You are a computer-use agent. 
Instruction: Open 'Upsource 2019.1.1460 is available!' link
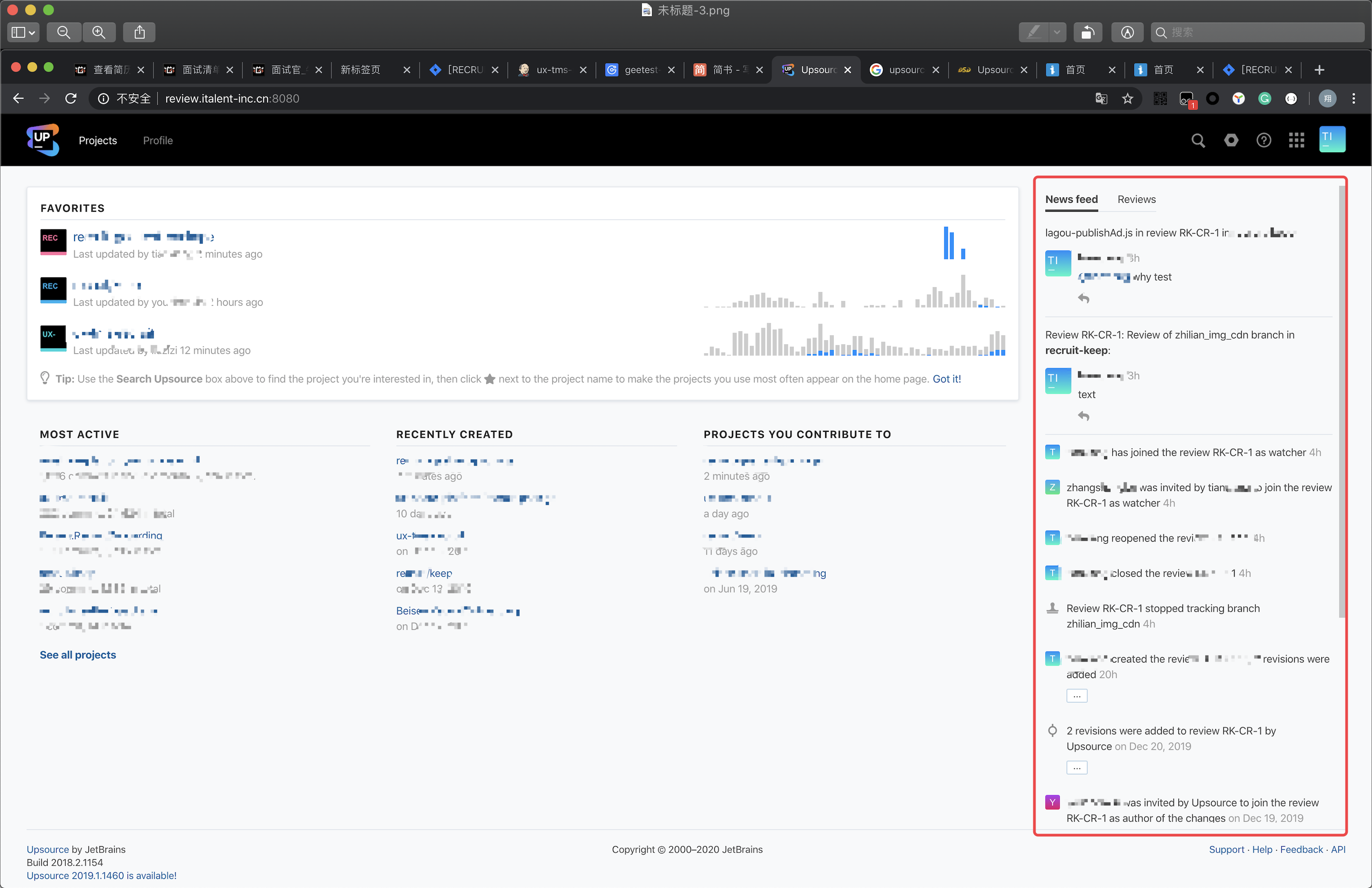pyautogui.click(x=102, y=875)
